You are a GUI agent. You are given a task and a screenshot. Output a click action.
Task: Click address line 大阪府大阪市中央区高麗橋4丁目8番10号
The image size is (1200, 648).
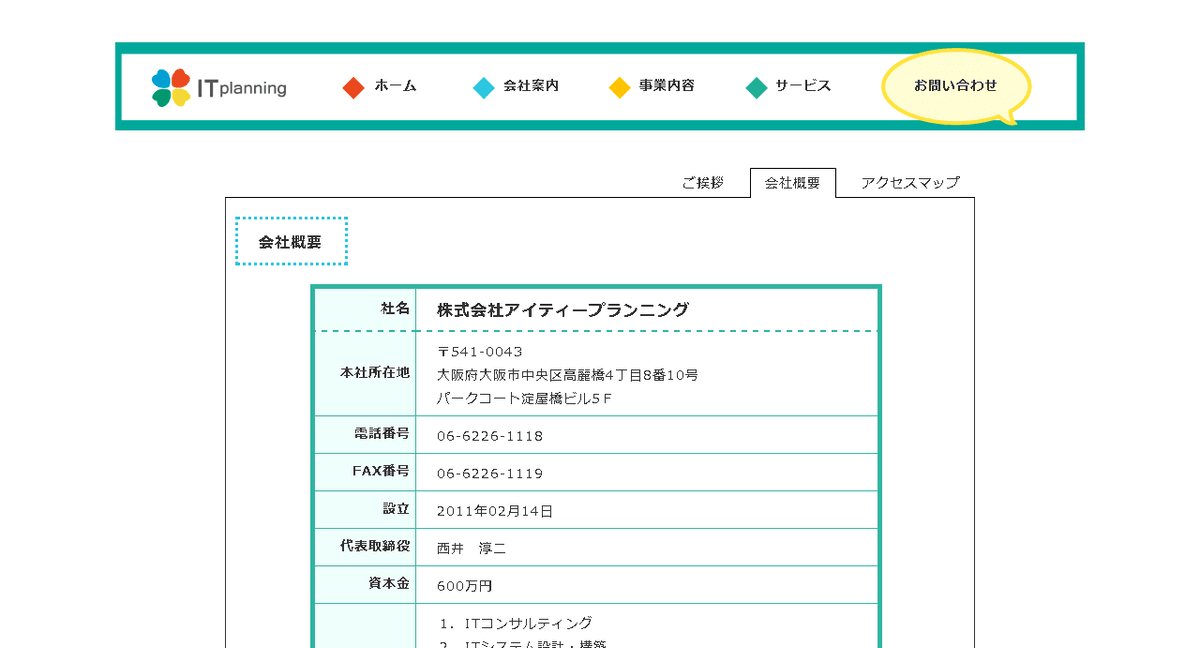click(567, 375)
